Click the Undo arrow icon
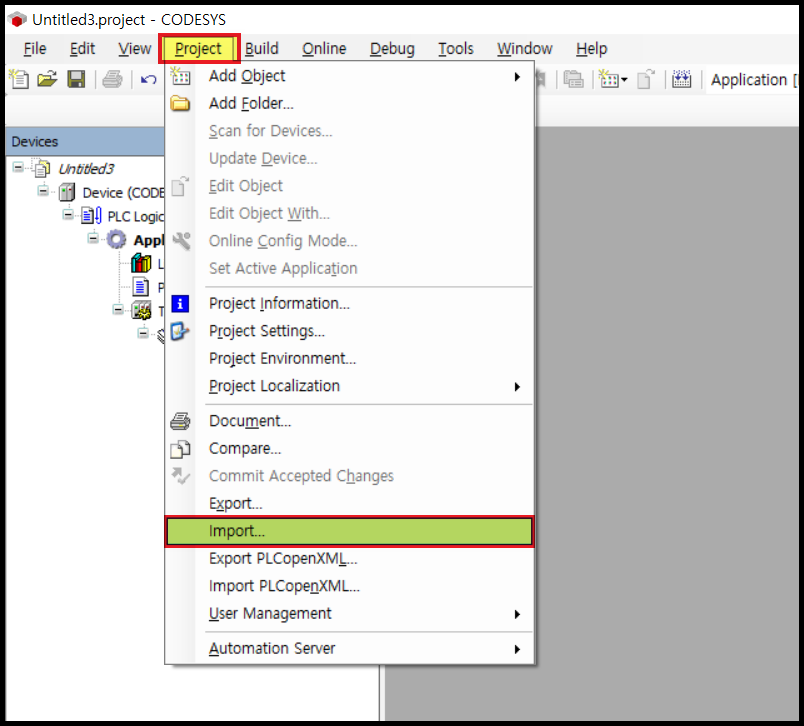 pos(149,79)
